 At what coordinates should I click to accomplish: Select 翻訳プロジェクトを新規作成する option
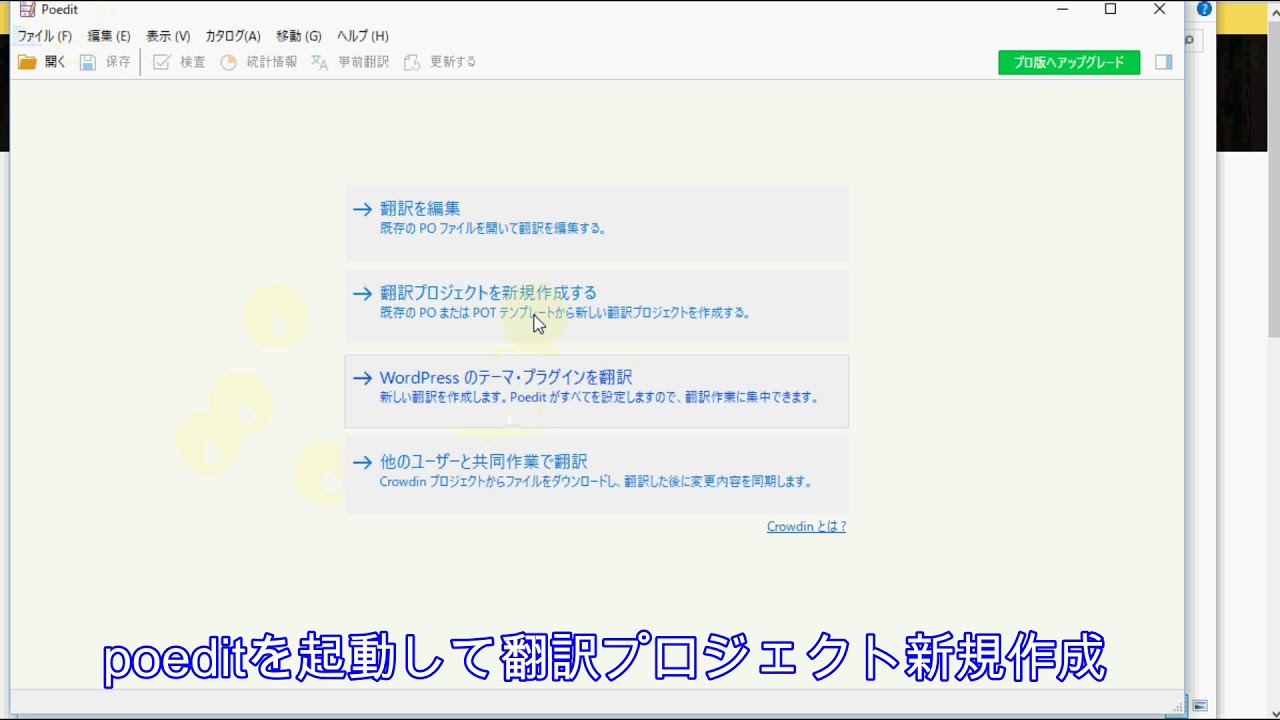point(597,307)
